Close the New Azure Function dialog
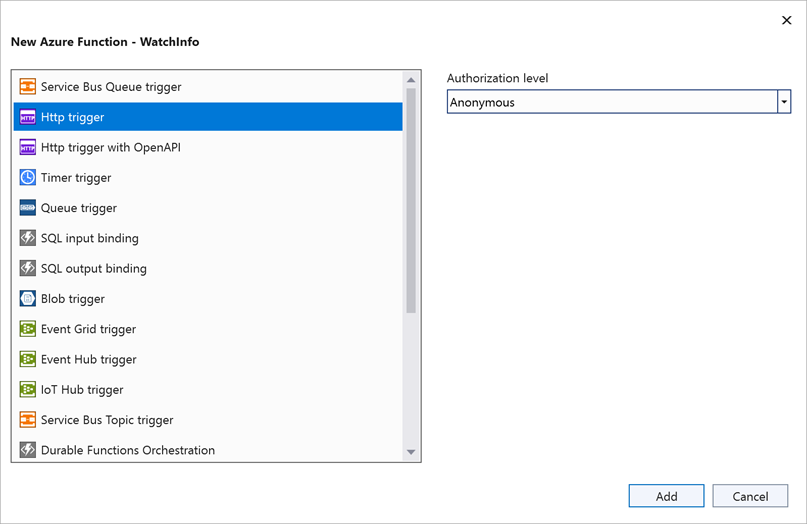Viewport: 807px width, 524px height. (785, 20)
